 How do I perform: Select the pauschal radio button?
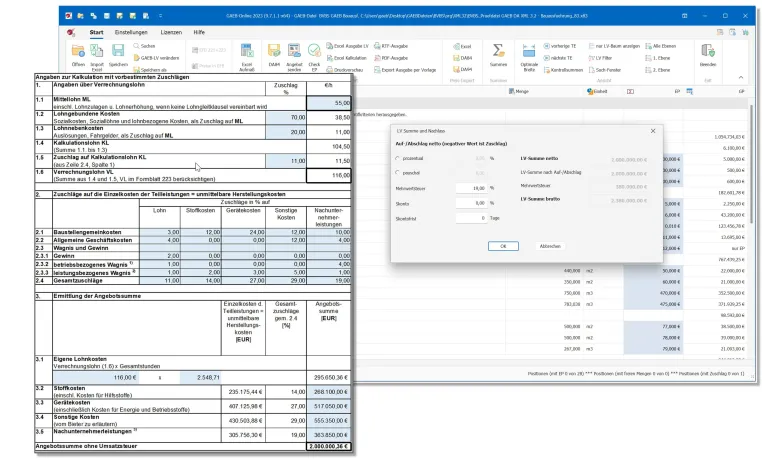pos(398,172)
